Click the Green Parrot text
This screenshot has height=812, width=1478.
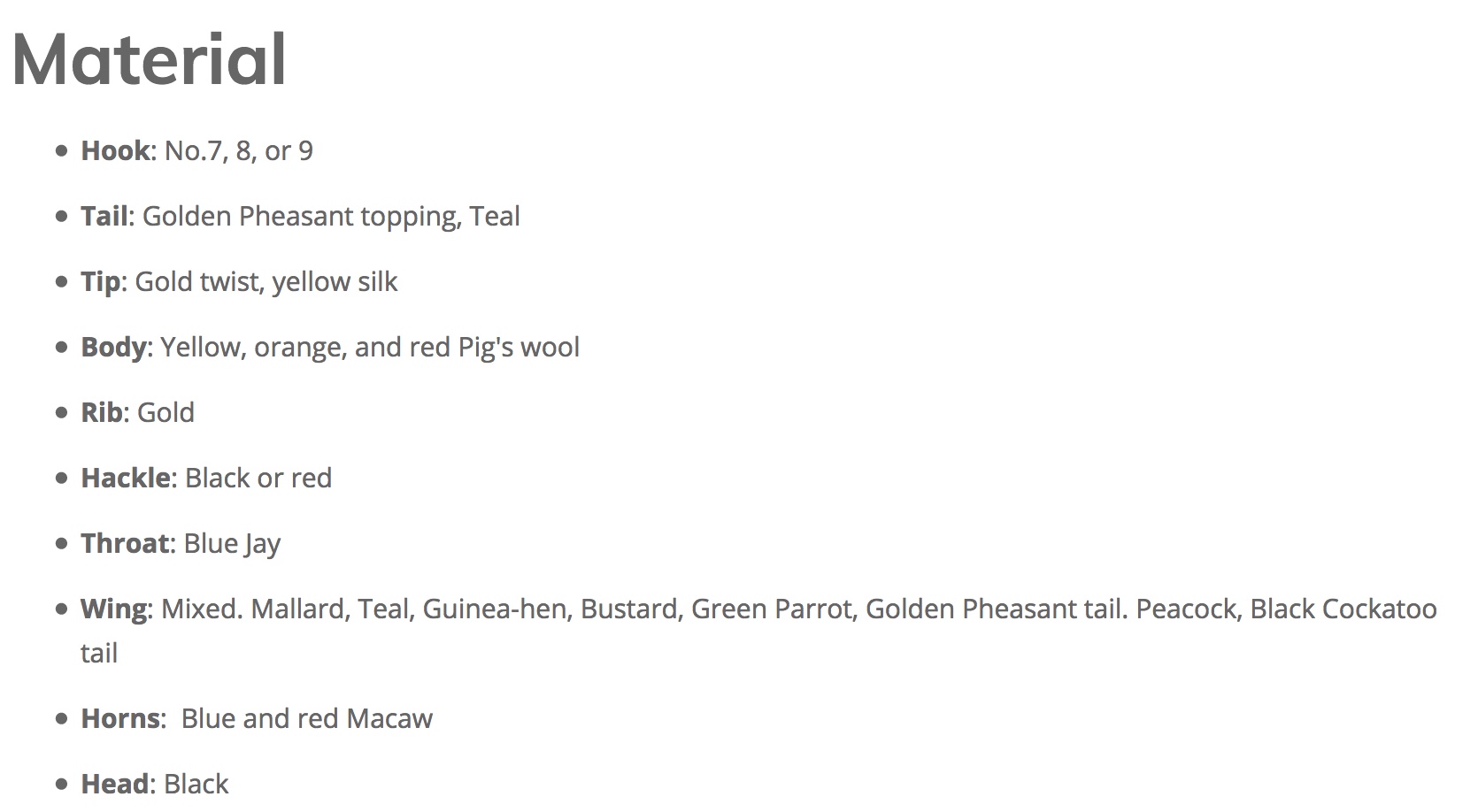coord(771,609)
